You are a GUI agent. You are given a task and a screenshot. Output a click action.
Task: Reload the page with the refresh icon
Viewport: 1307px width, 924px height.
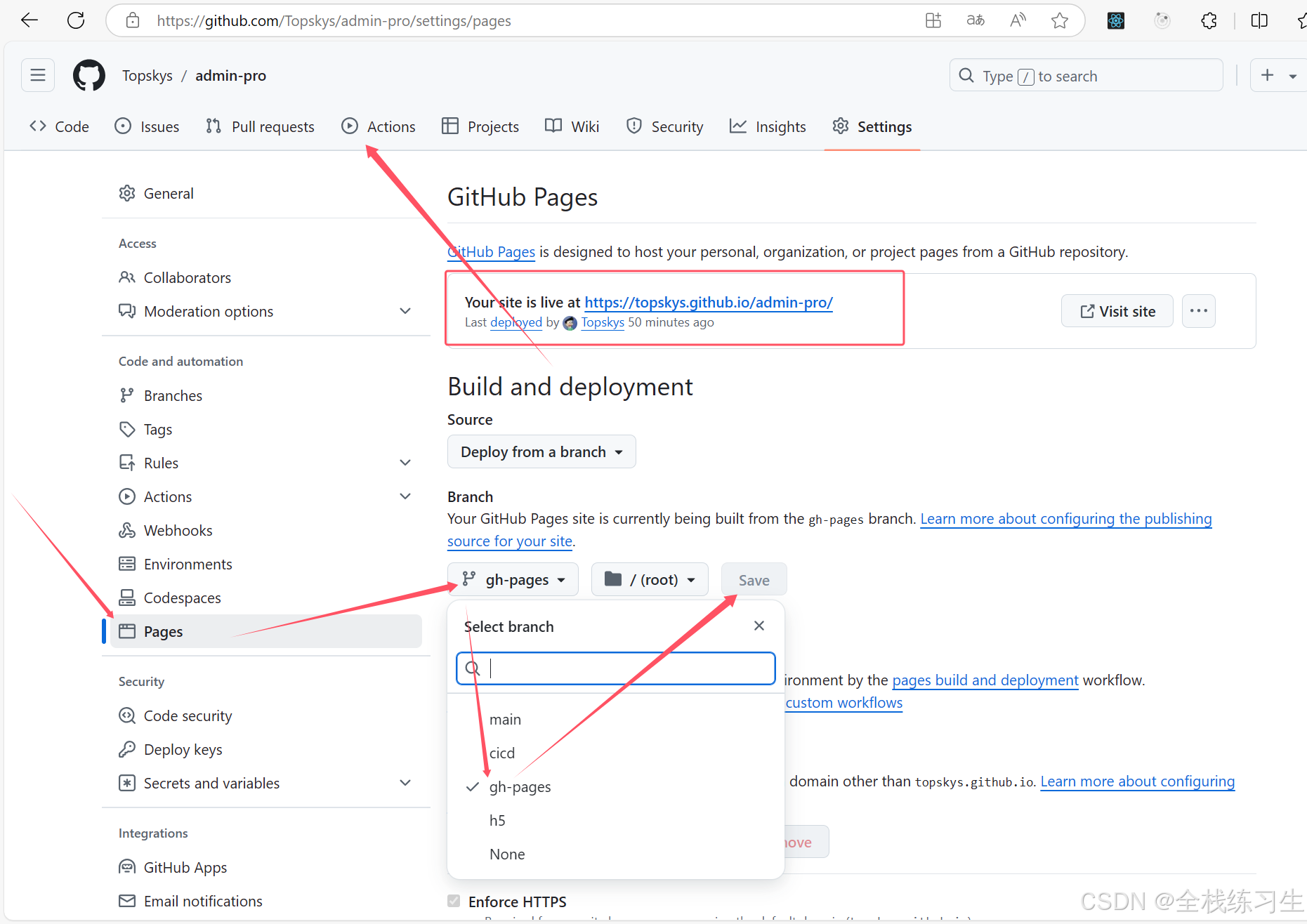pyautogui.click(x=76, y=20)
